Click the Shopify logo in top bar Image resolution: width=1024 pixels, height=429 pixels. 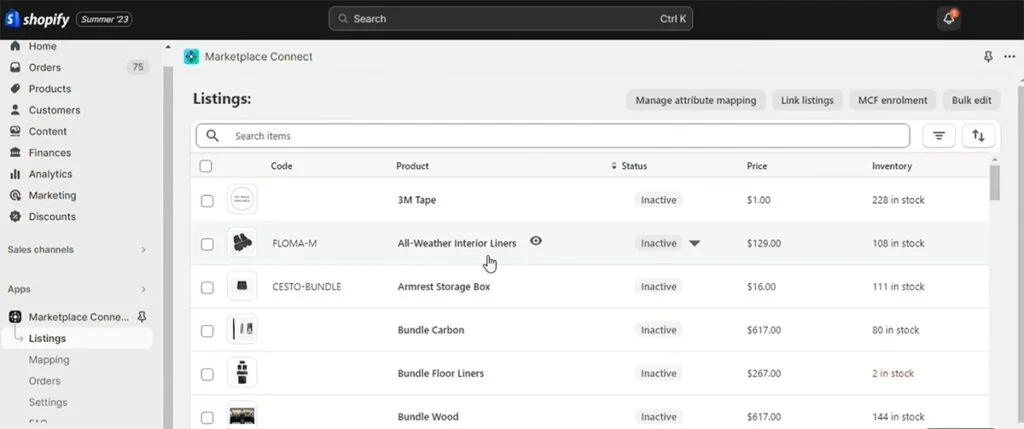click(x=36, y=19)
